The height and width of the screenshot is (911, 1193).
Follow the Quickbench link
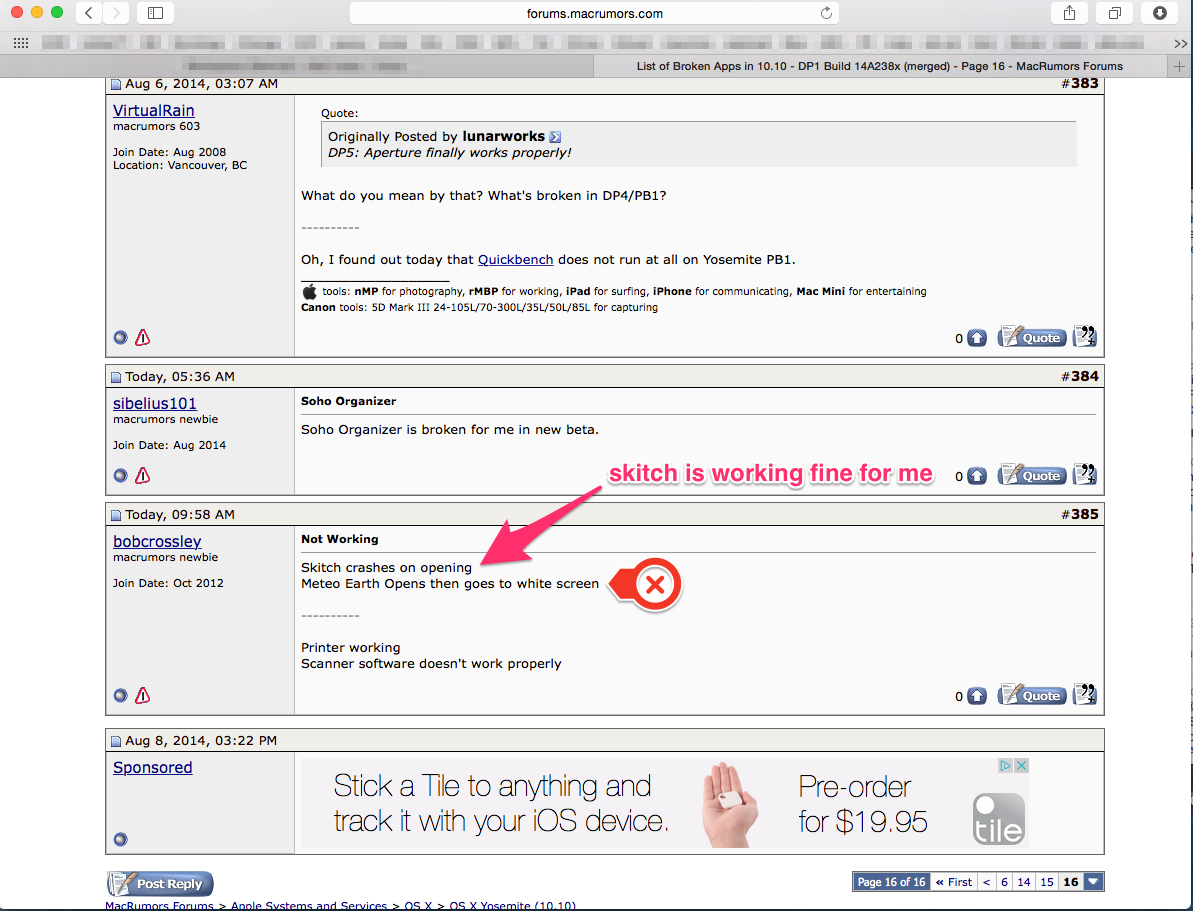pyautogui.click(x=515, y=260)
